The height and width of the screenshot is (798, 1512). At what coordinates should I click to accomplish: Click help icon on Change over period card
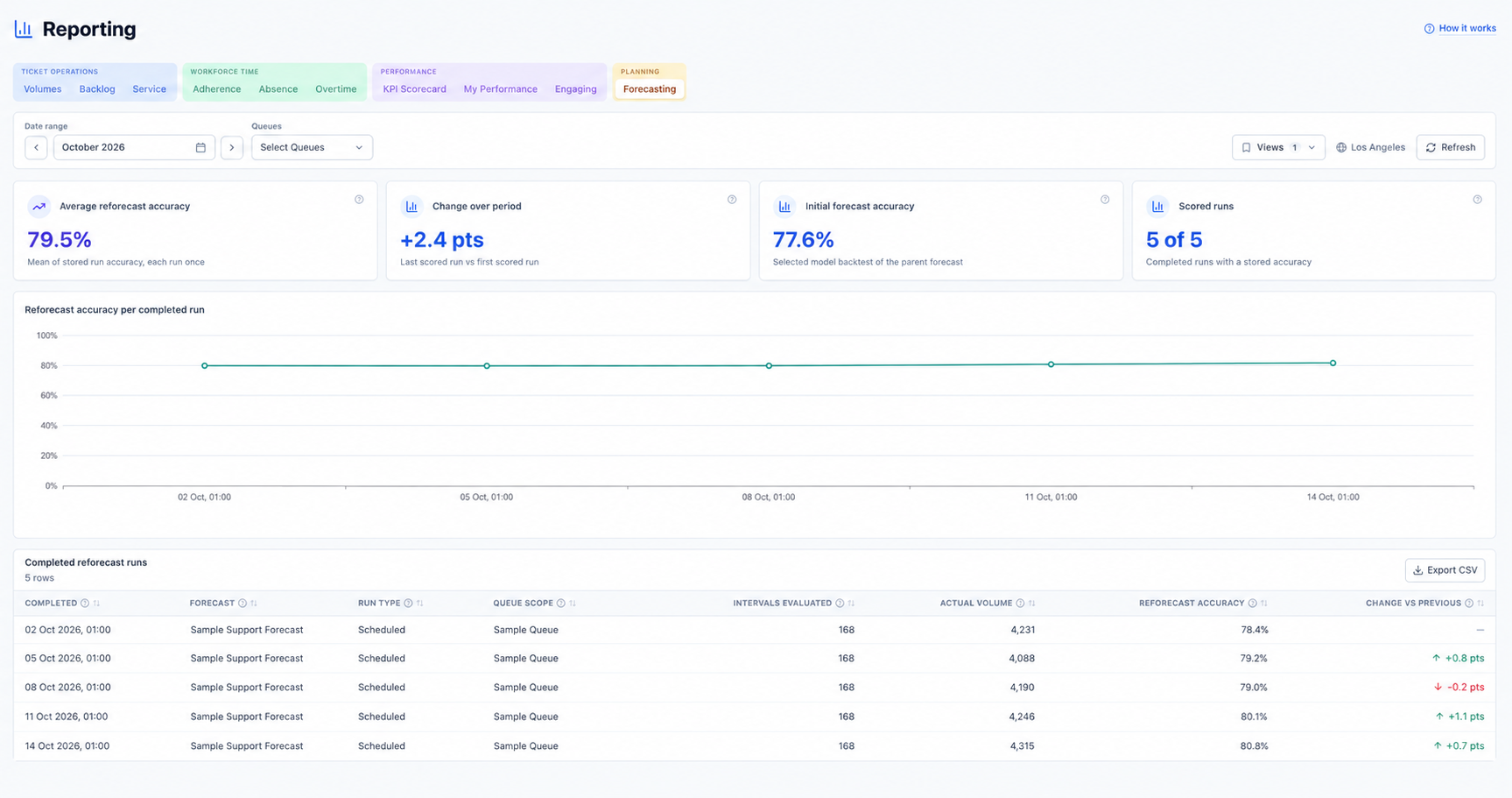click(732, 200)
